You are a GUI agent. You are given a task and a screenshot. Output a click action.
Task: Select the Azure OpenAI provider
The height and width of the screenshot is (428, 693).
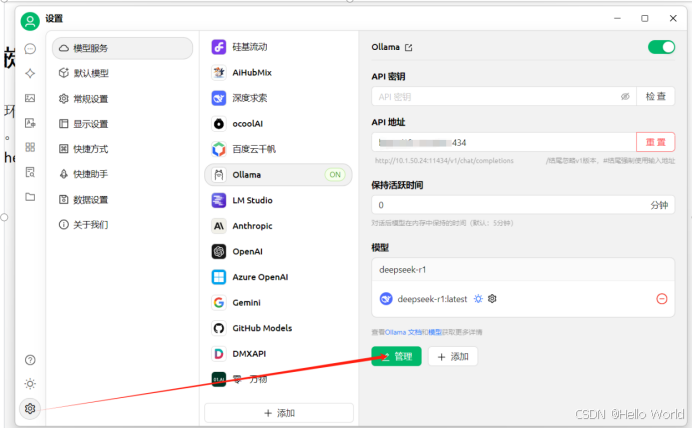278,277
